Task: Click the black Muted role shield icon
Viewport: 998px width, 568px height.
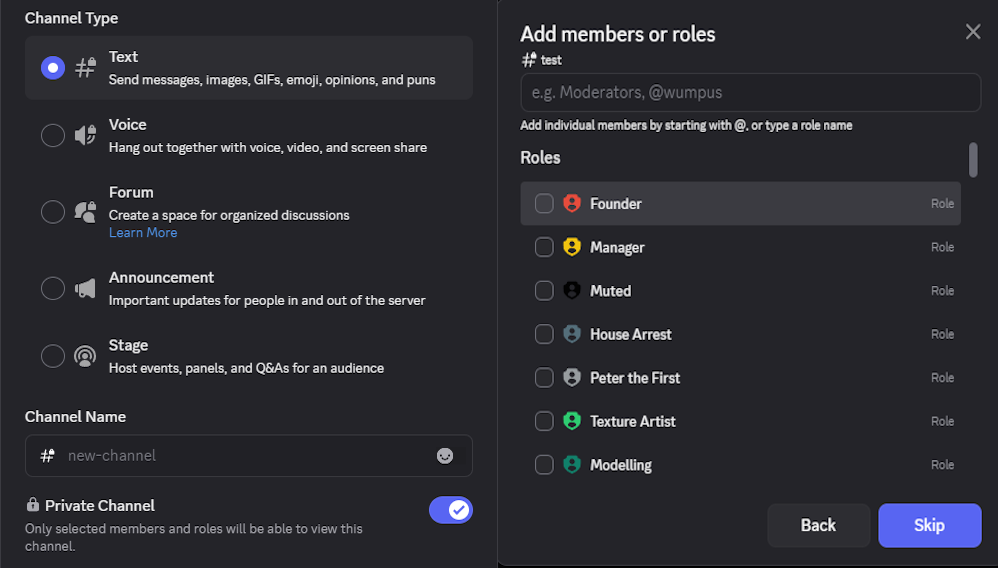Action: click(572, 290)
